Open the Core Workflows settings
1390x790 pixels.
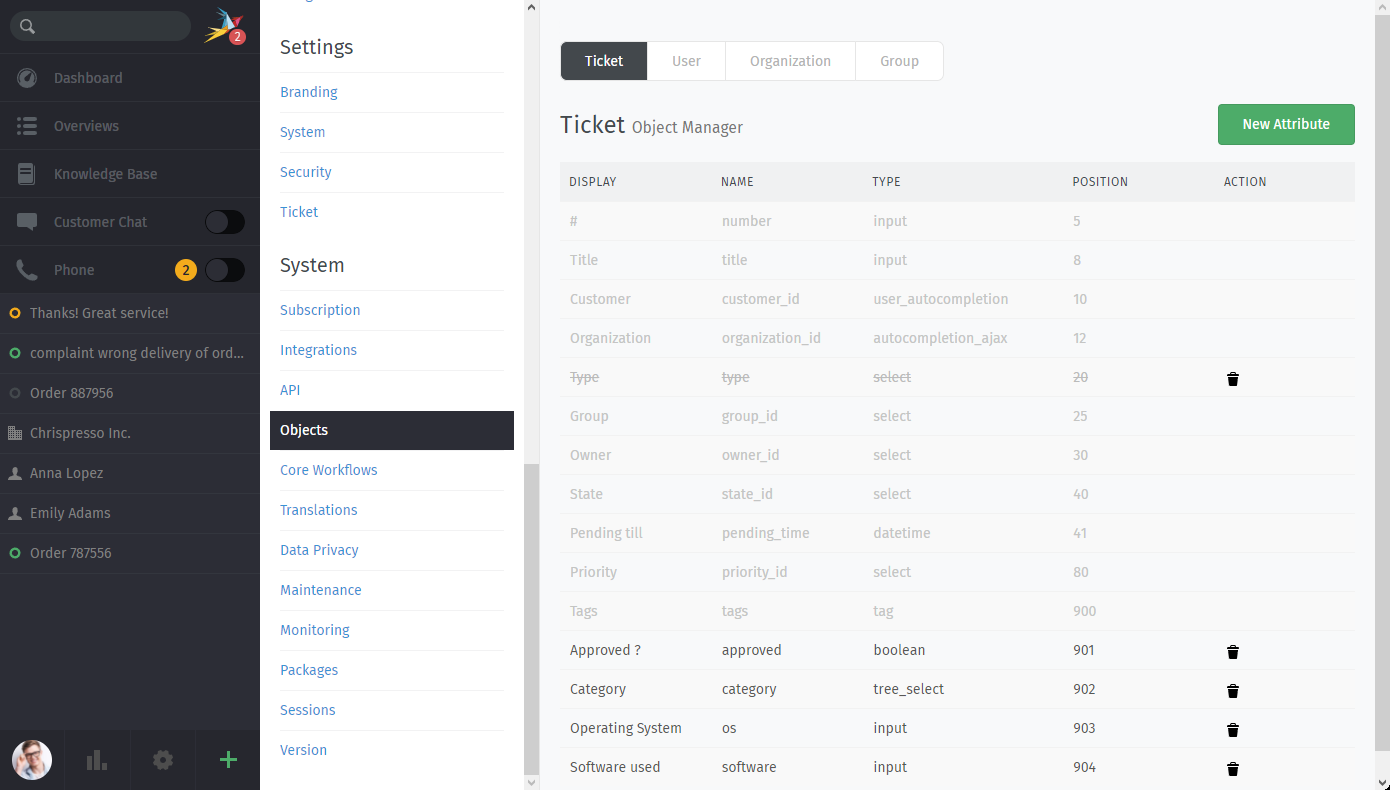[329, 470]
